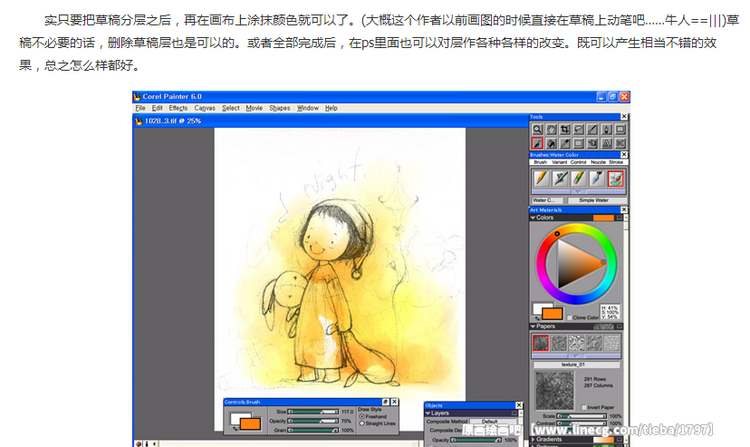Screen dimensions: 750x447
Task: Open the Canvas menu
Action: pyautogui.click(x=205, y=108)
